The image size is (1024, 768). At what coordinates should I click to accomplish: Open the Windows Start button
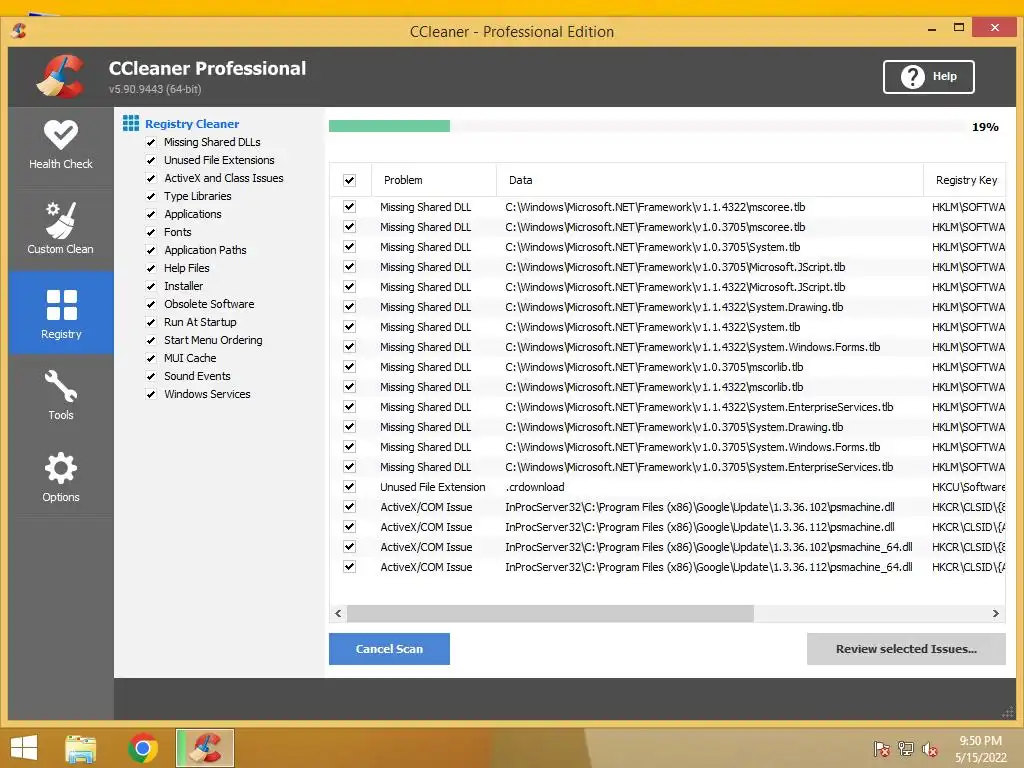[24, 748]
